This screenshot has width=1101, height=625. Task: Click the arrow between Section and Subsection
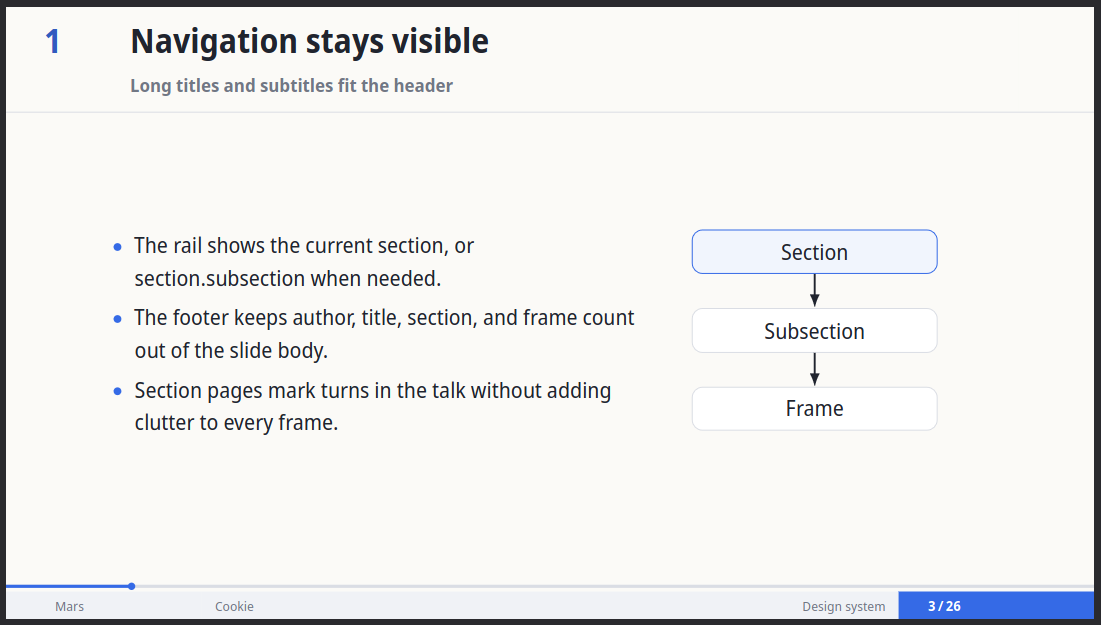click(x=815, y=290)
